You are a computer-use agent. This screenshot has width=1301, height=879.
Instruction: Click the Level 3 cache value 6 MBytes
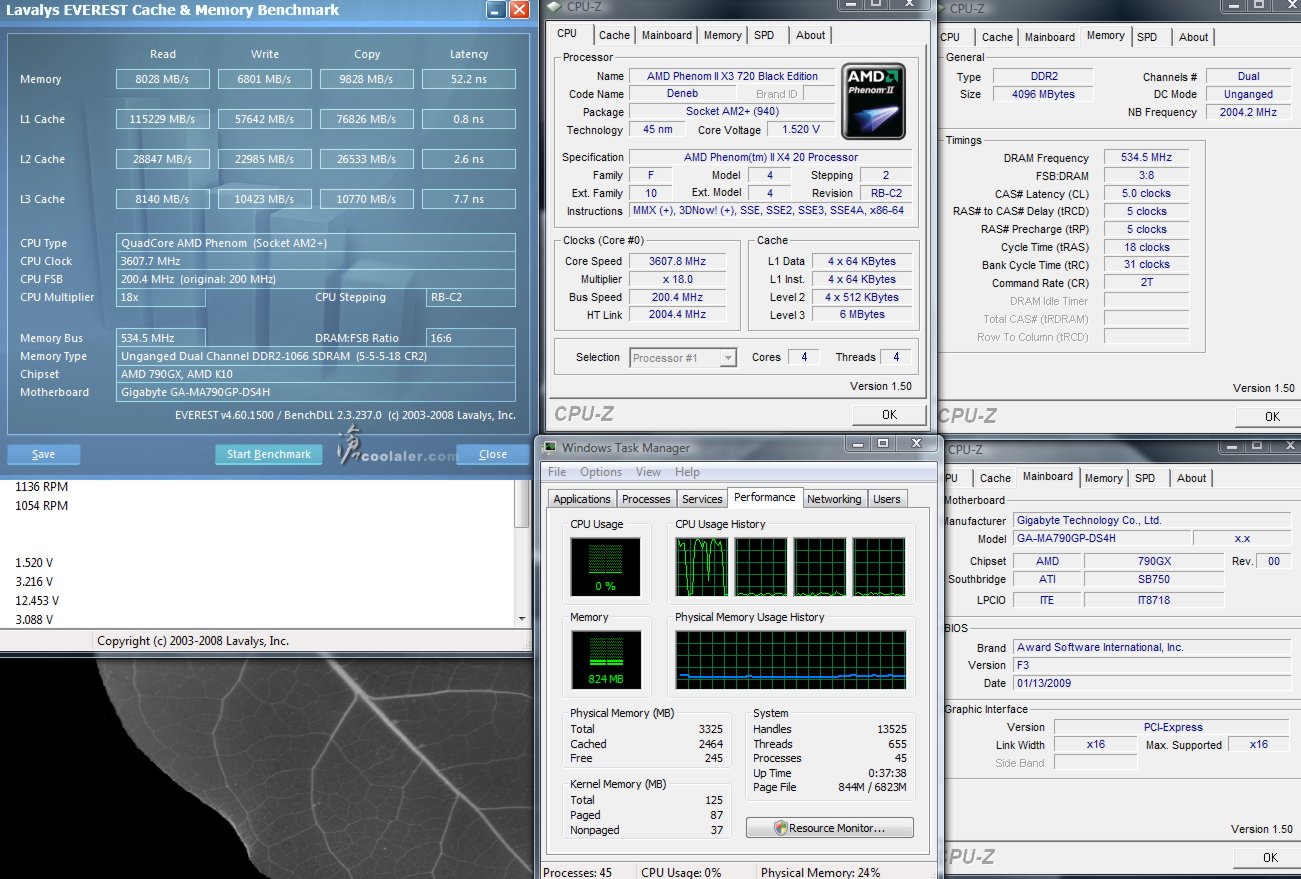pos(862,314)
